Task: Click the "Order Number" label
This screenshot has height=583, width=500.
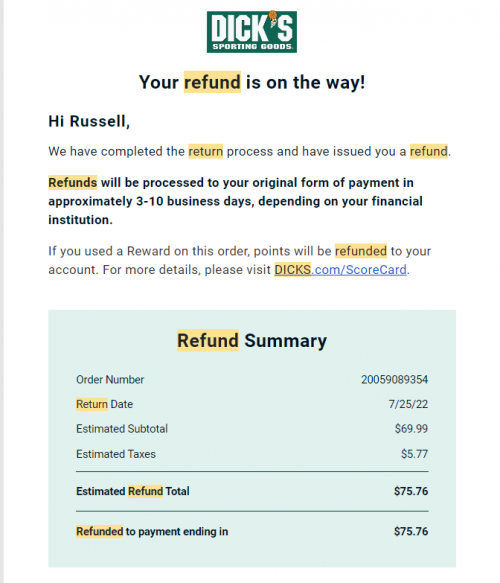Action: (110, 380)
